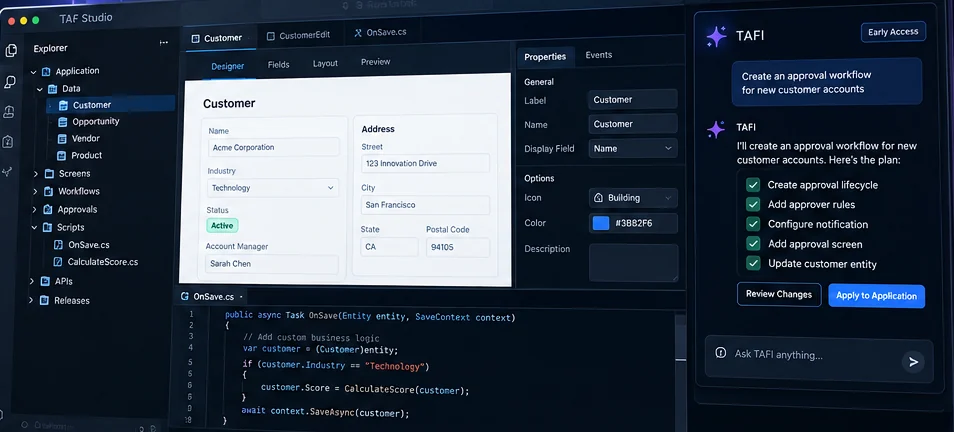Collapse the Data tree node
The image size is (954, 432).
[x=40, y=89]
